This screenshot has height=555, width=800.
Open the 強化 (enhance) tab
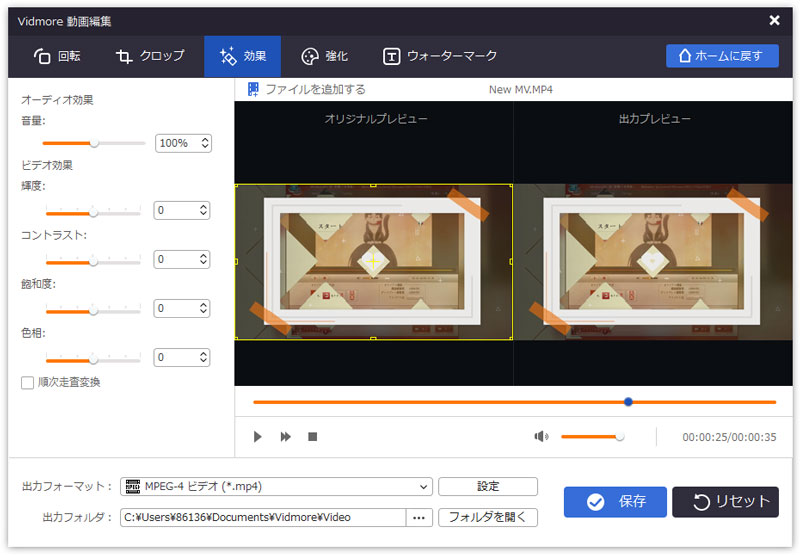pos(324,56)
